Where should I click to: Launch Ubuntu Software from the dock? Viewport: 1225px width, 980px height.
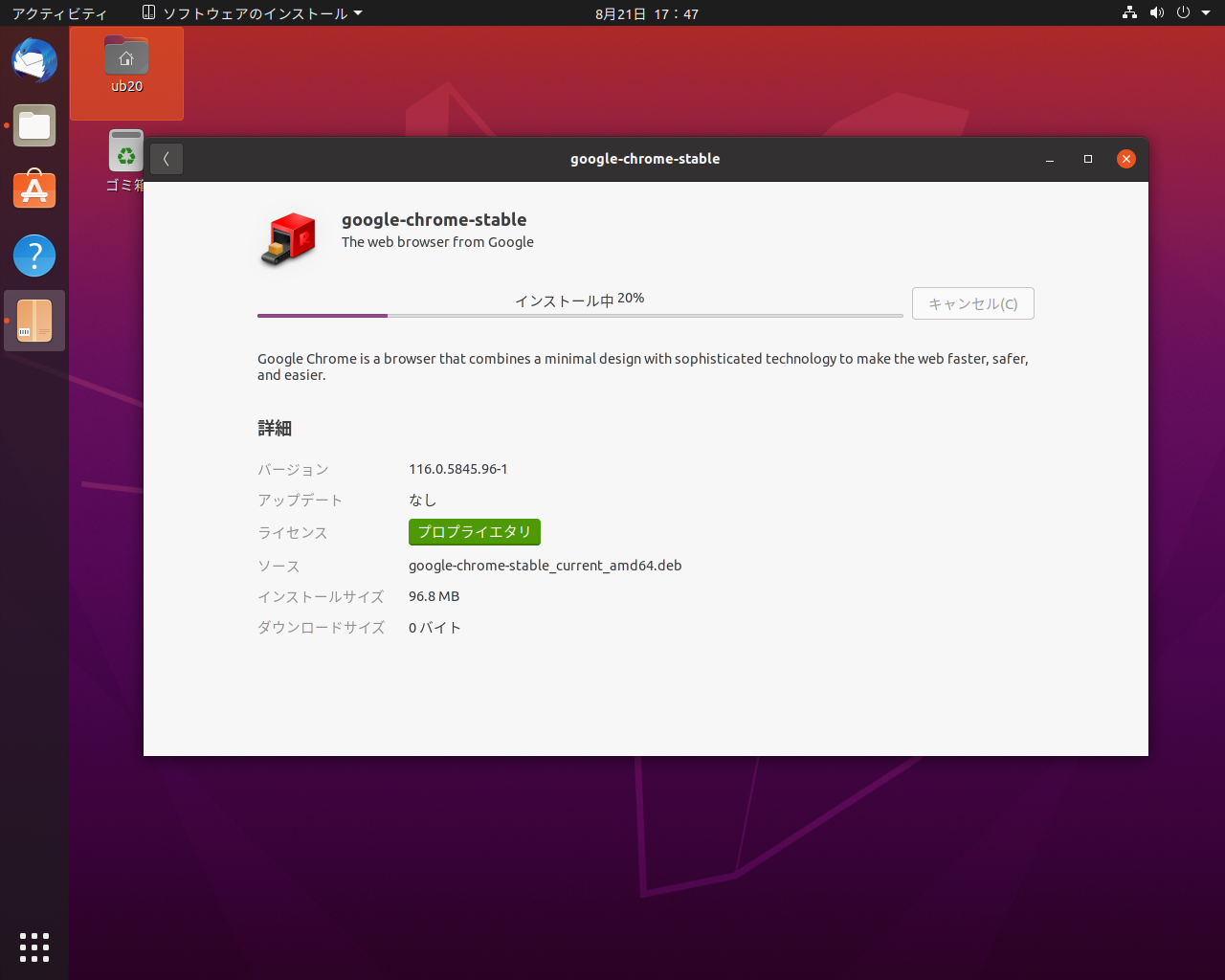[34, 190]
